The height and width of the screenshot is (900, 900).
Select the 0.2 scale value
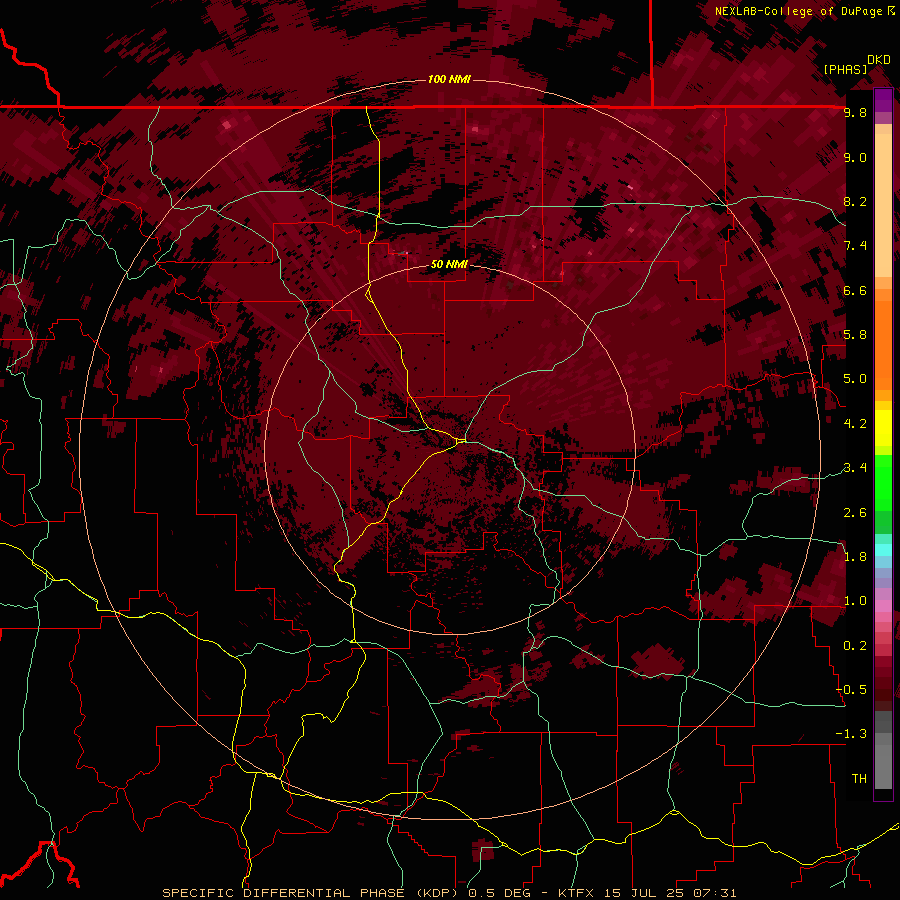(x=855, y=646)
